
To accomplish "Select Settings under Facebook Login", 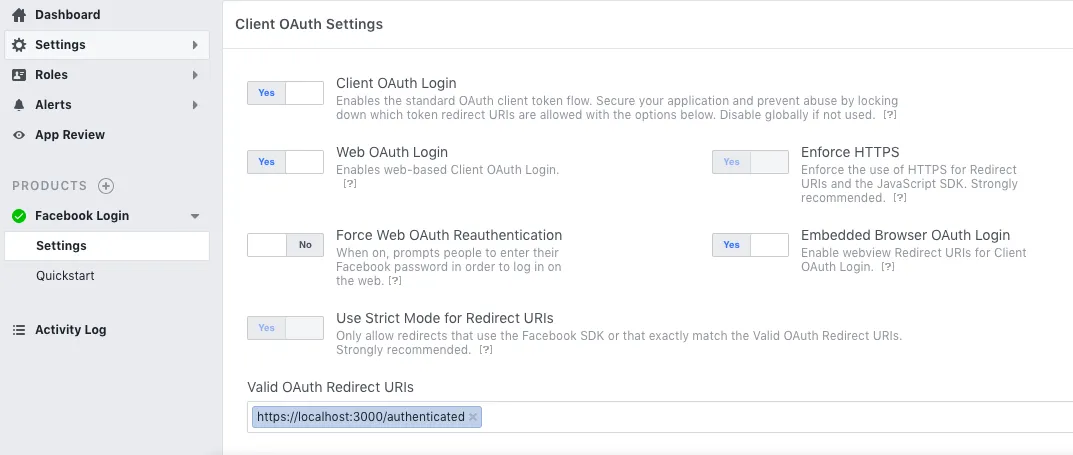I will tap(61, 246).
